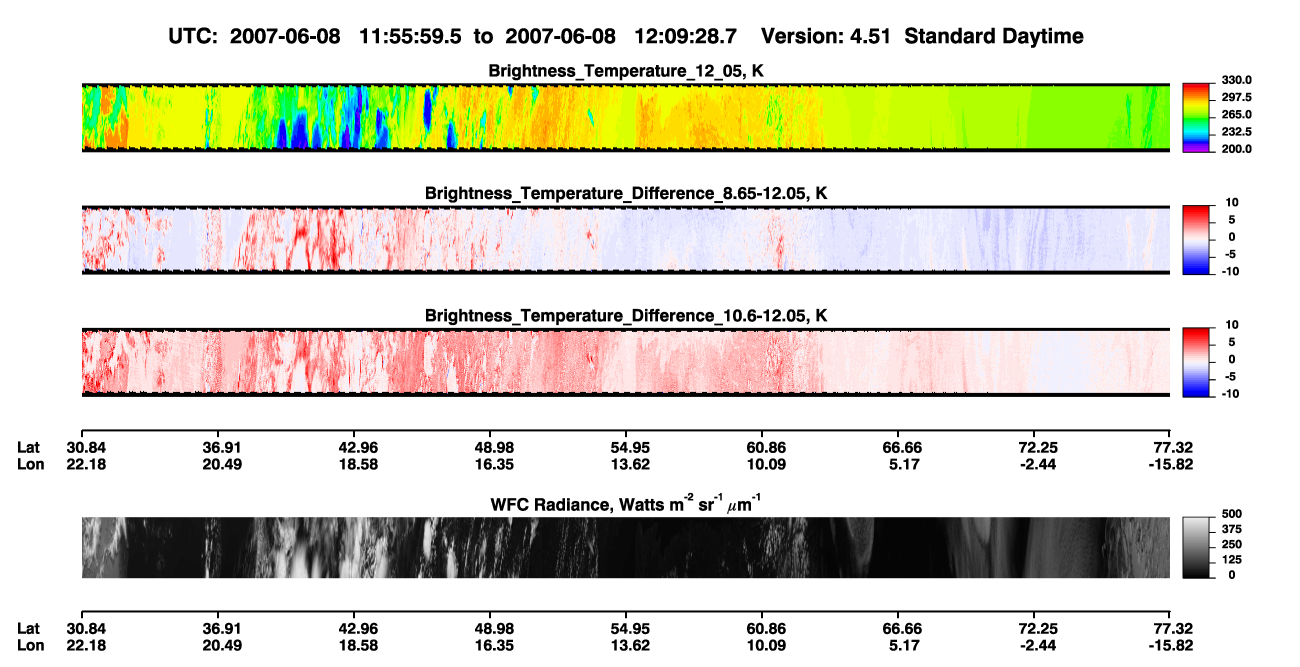The height and width of the screenshot is (667, 1300).
Task: Click the 'Lat' label below the WFC panel
Action: point(28,628)
